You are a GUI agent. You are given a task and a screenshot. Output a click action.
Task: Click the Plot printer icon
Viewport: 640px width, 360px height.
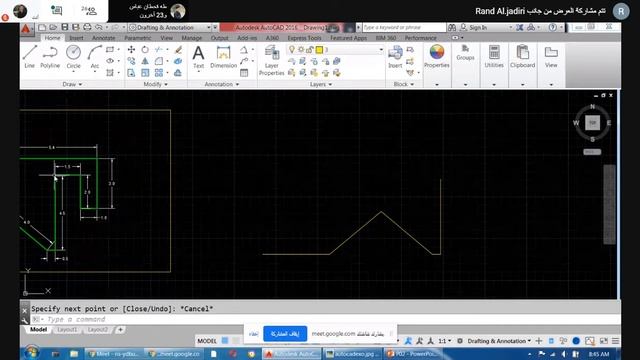coord(87,27)
